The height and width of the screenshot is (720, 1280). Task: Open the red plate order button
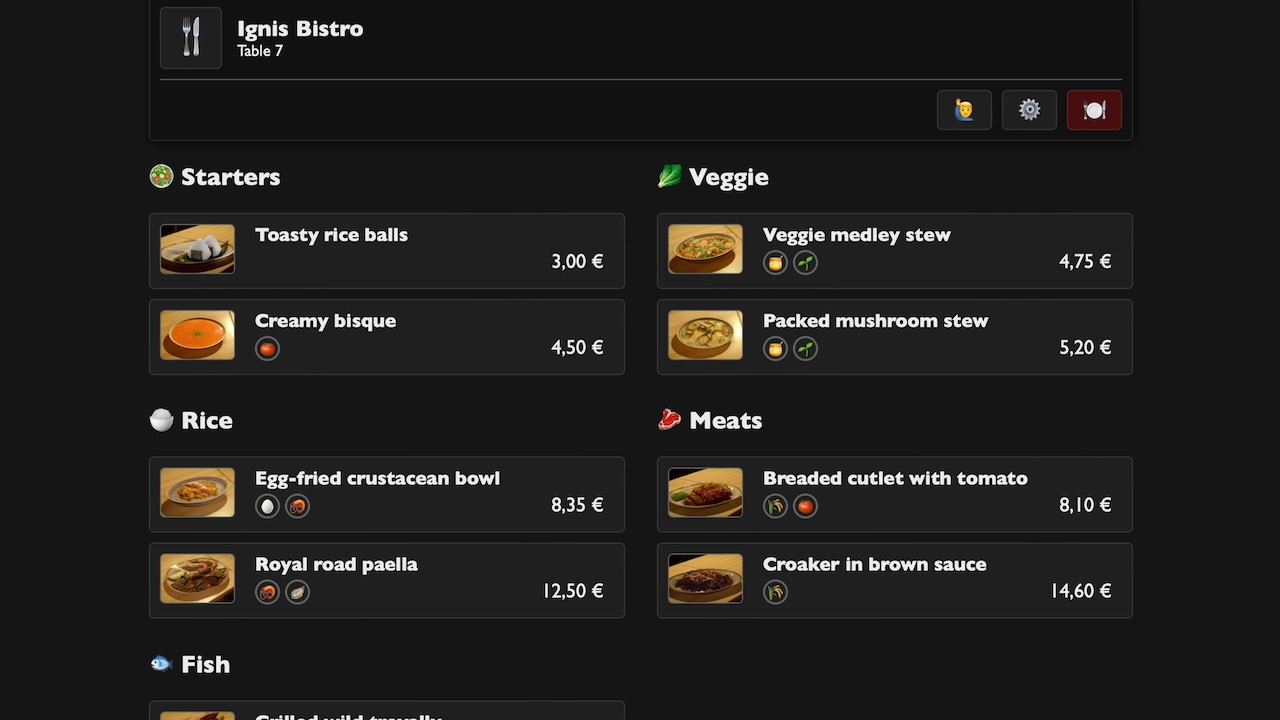(x=1094, y=110)
